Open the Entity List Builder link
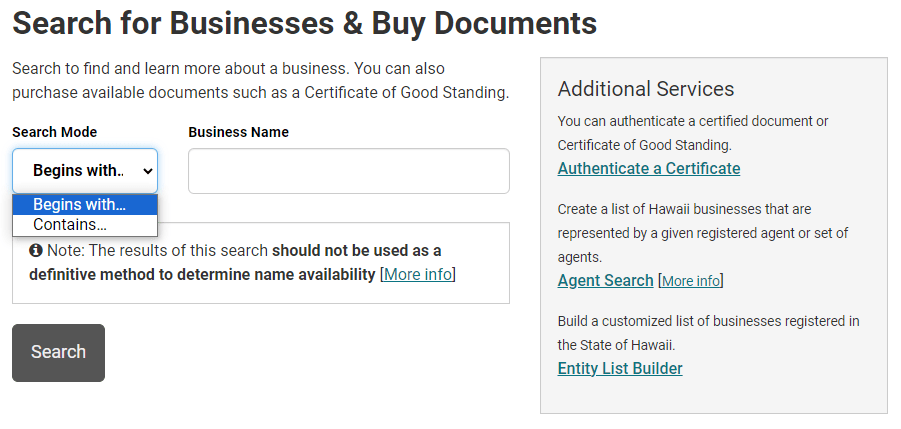 (620, 368)
